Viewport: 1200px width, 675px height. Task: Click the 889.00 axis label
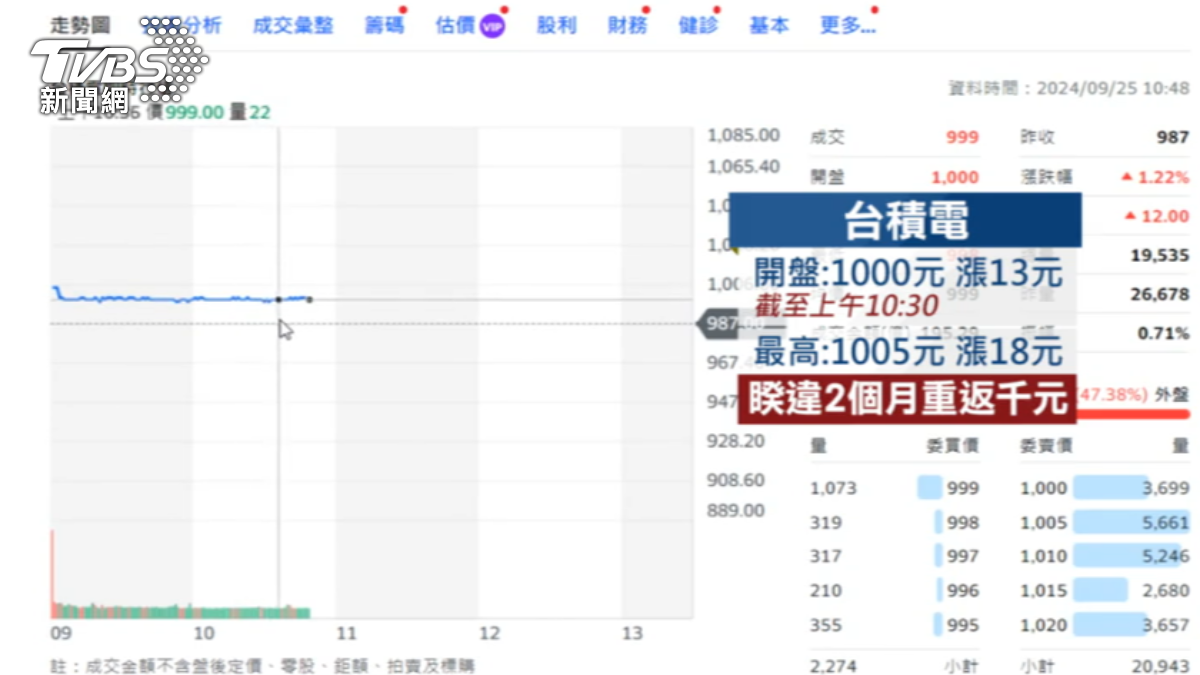[736, 511]
